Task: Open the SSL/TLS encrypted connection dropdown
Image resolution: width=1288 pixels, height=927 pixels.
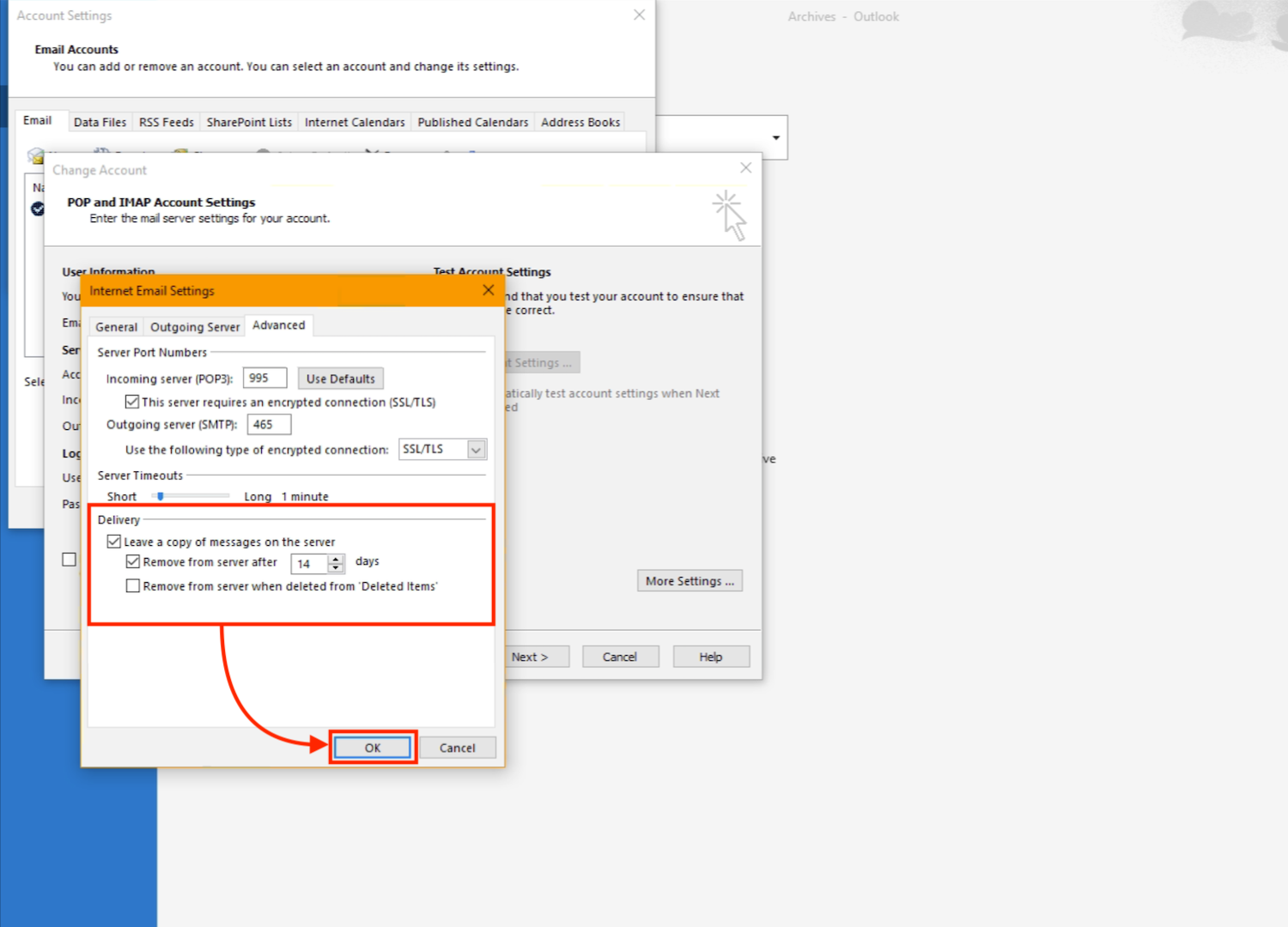Action: tap(476, 450)
